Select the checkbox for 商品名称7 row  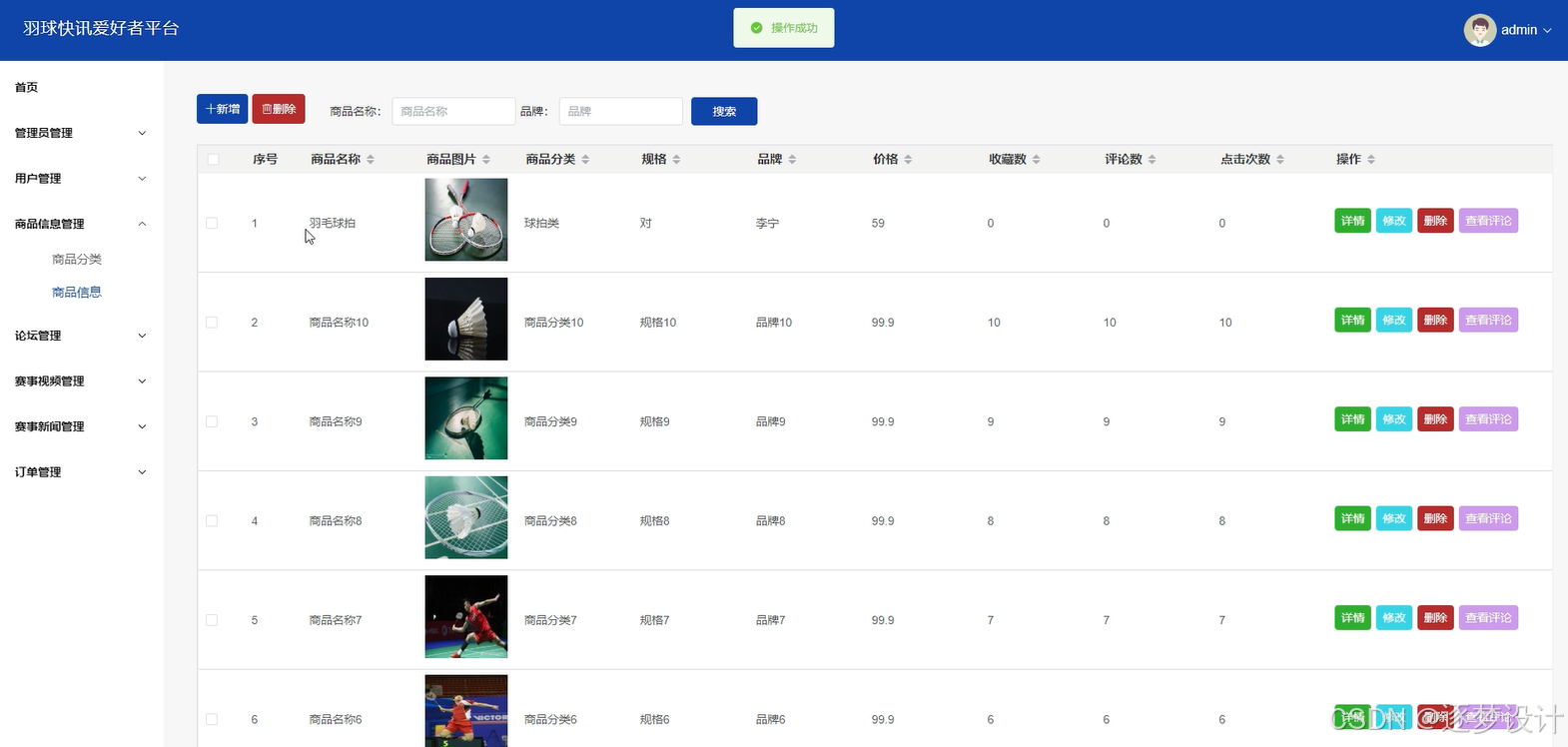pyautogui.click(x=212, y=620)
